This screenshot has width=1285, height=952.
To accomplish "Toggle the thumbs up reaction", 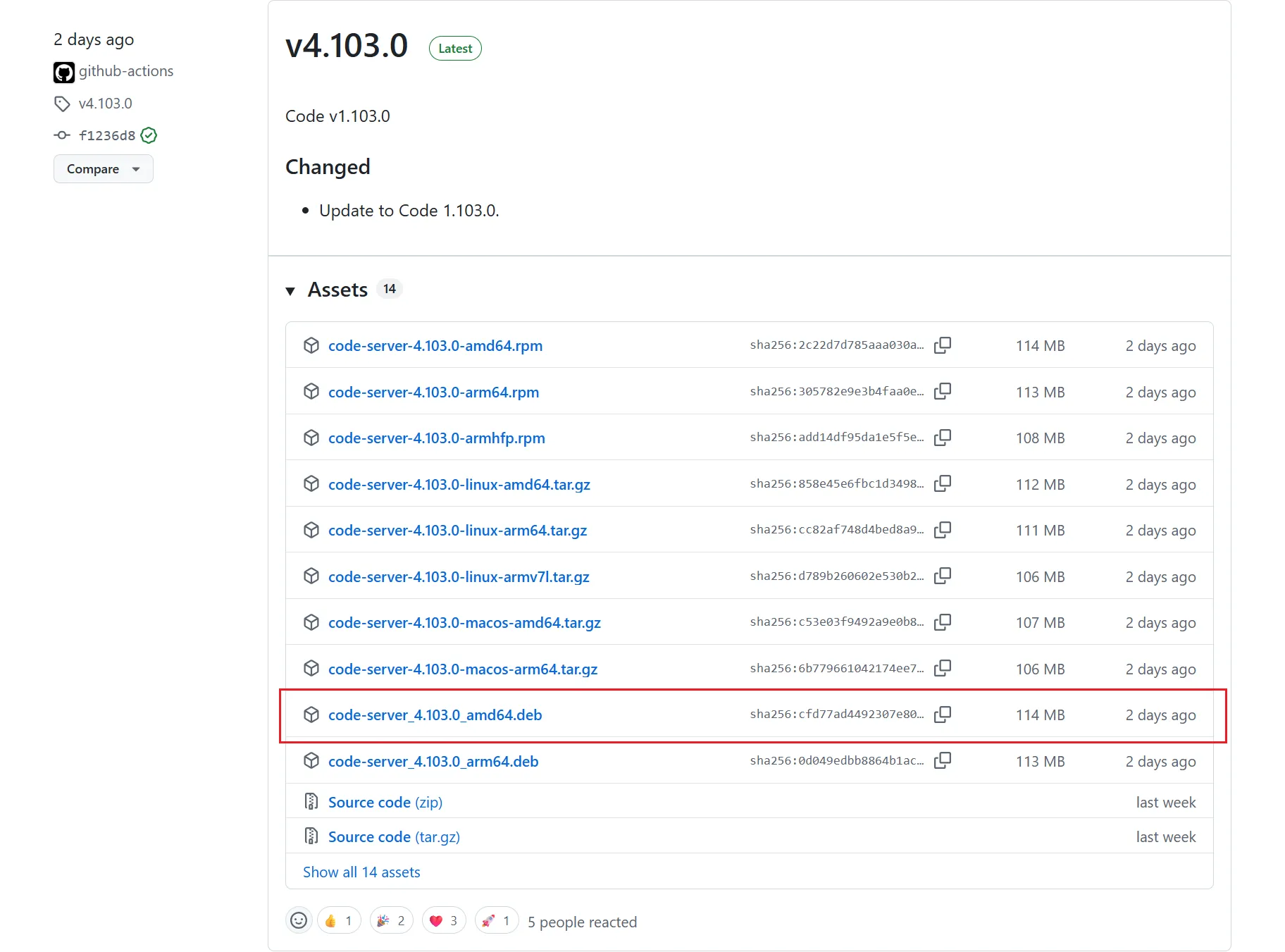I will 339,920.
